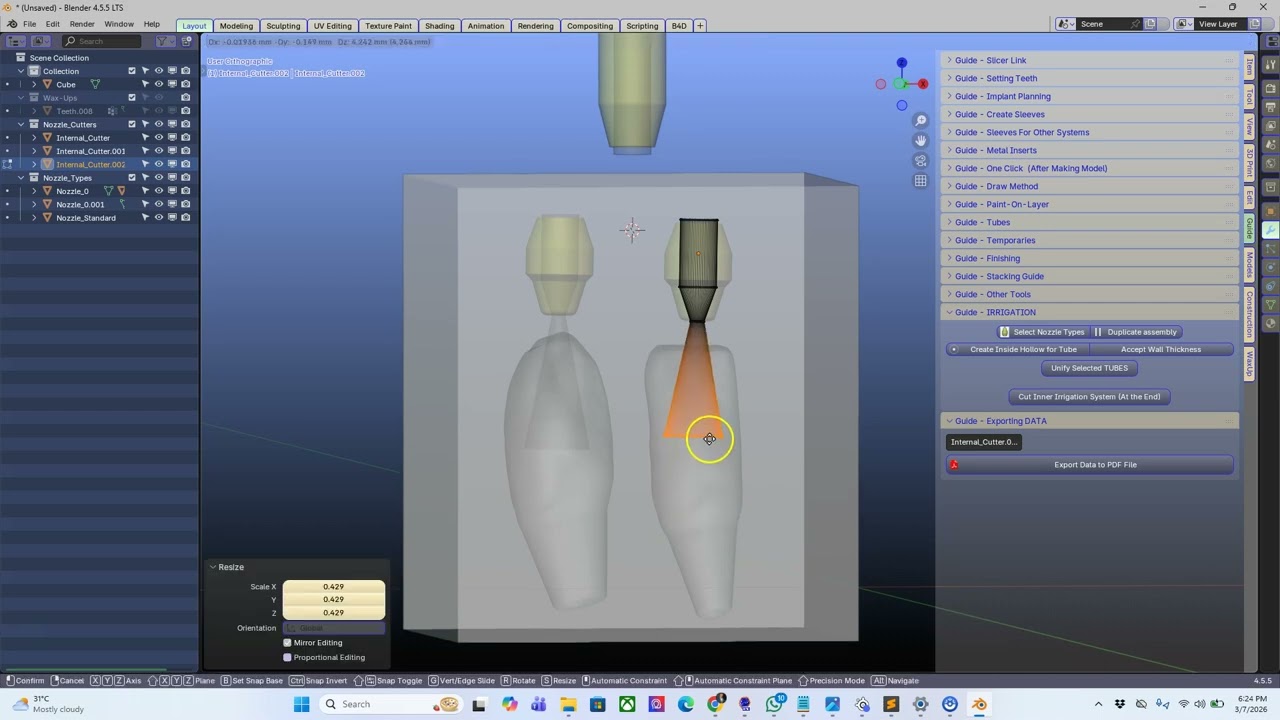Toggle the camera view viewport gizmo
This screenshot has width=1280, height=720.
(x=921, y=161)
